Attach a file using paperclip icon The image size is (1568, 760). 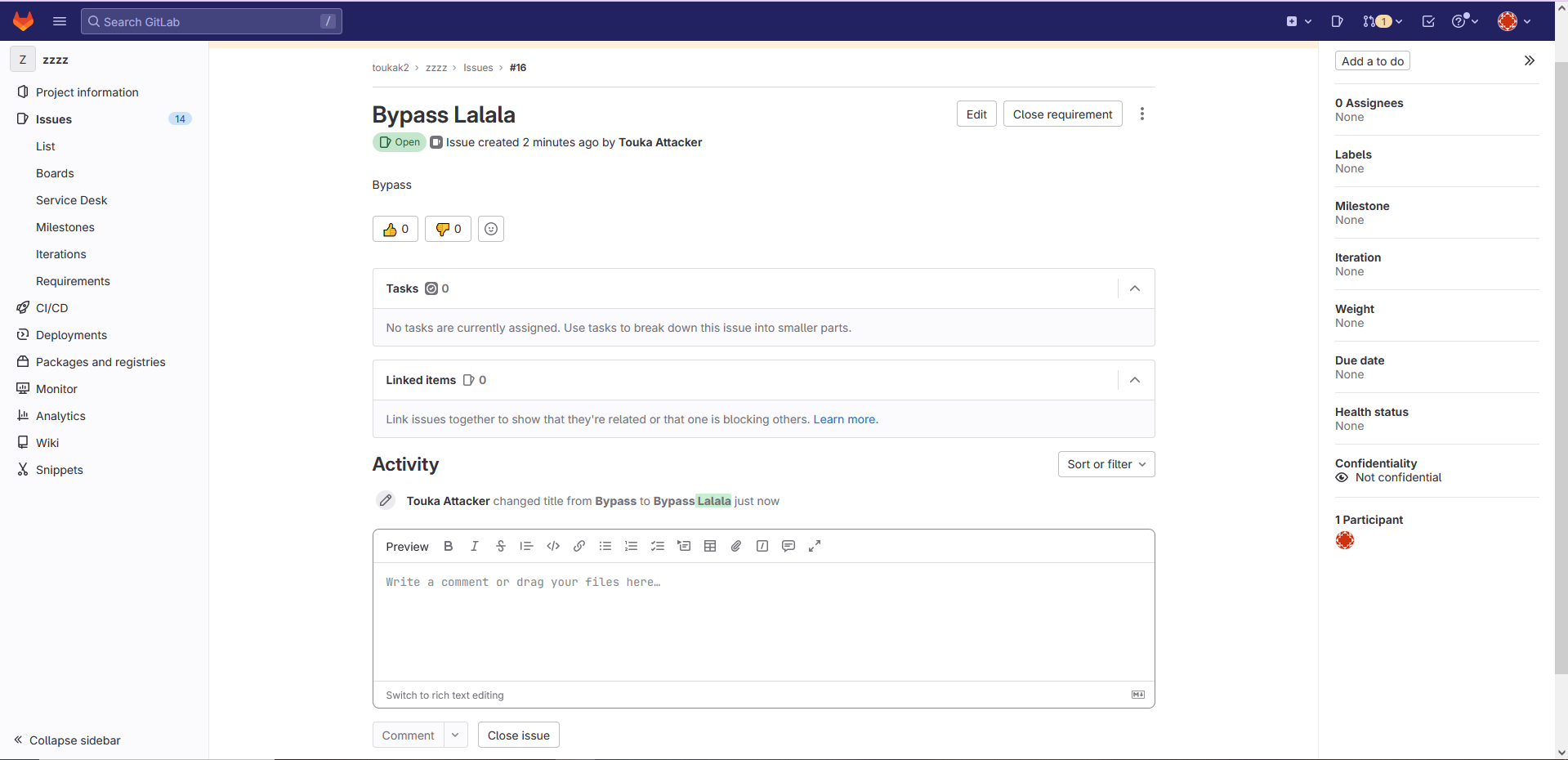pyautogui.click(x=736, y=547)
